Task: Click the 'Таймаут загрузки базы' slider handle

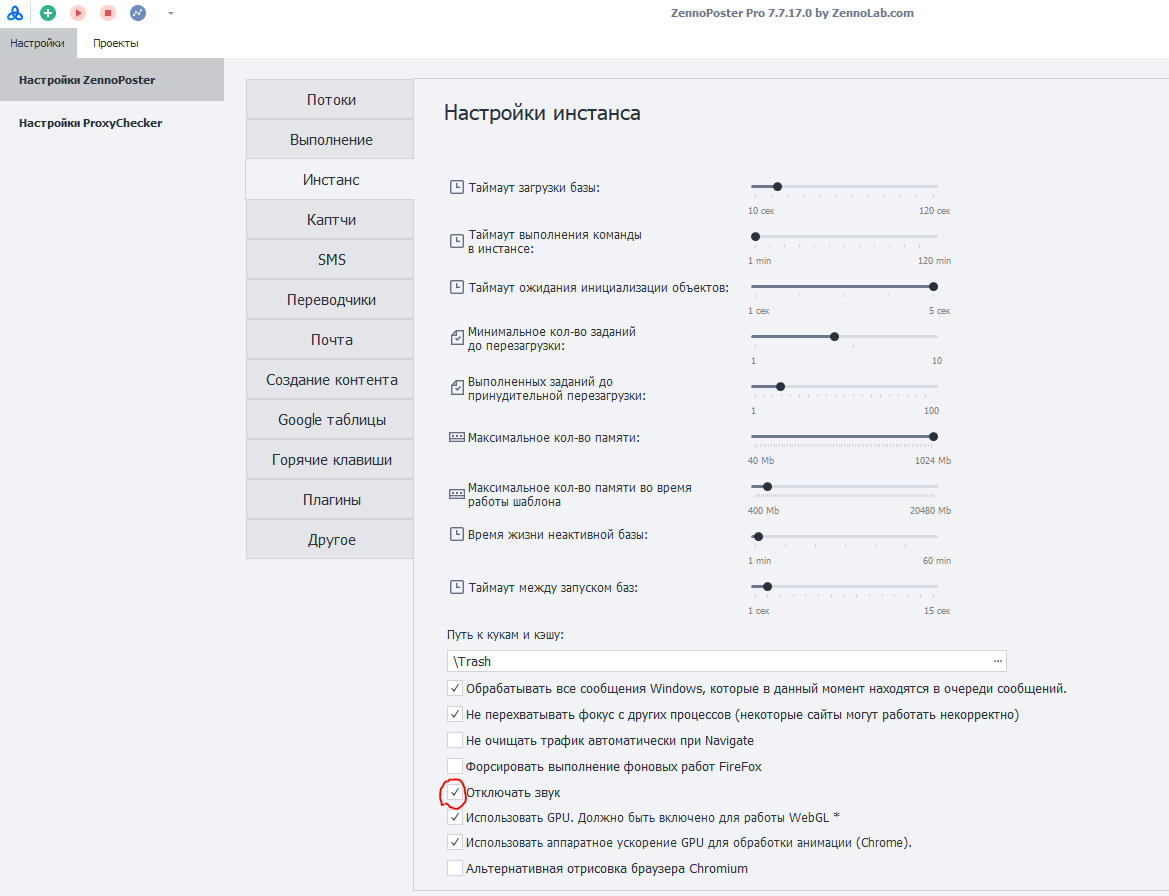Action: pyautogui.click(x=777, y=186)
